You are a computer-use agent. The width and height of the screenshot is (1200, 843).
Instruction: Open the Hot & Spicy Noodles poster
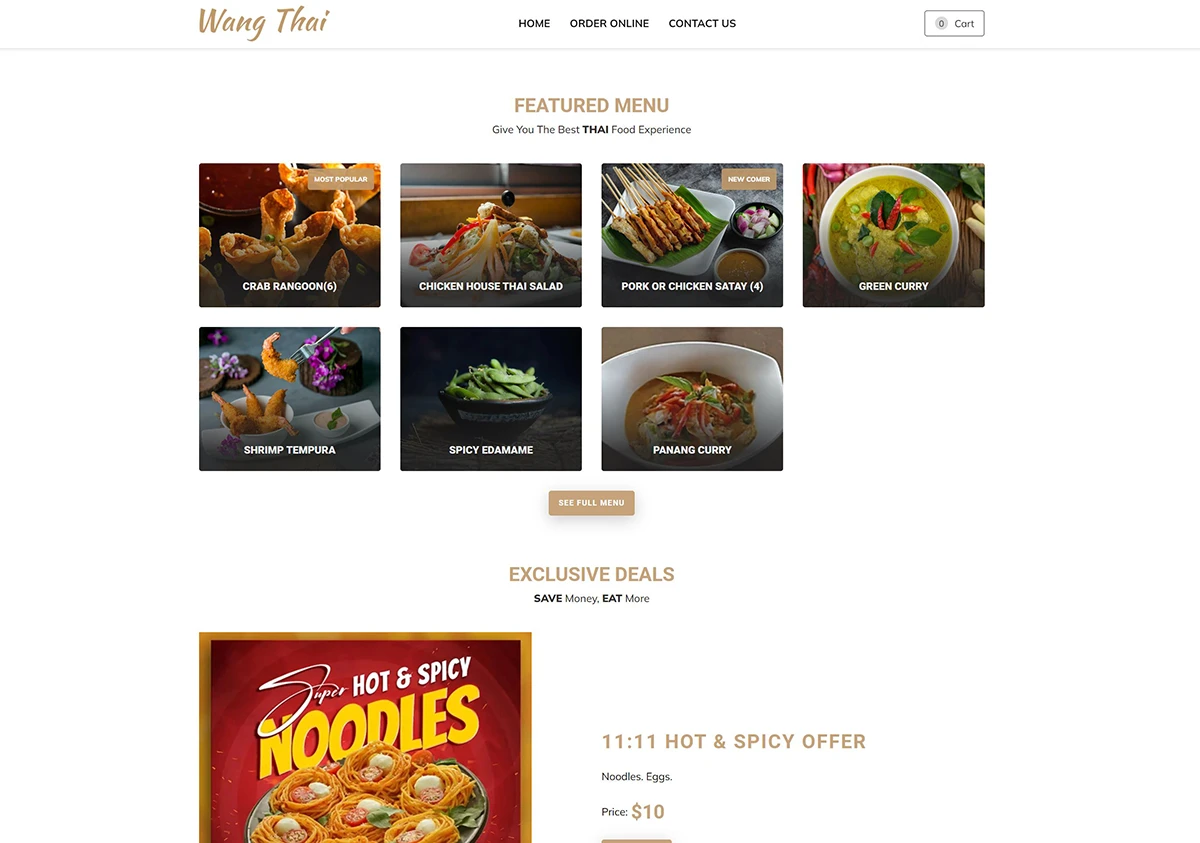pos(365,737)
